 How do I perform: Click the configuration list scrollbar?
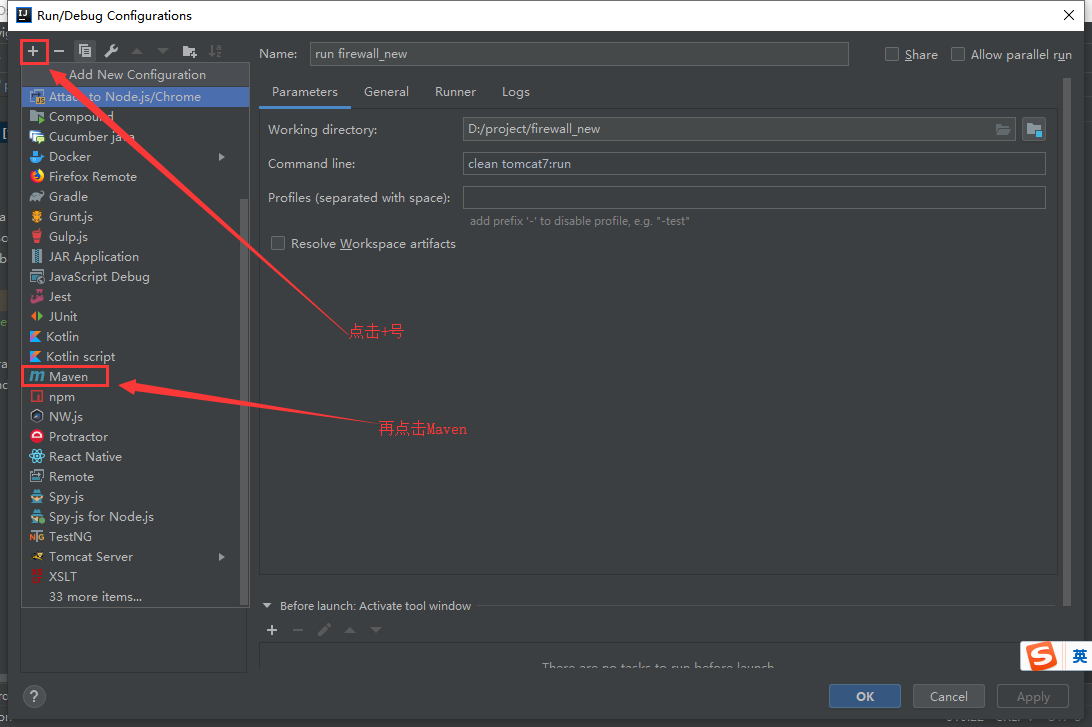pos(244,402)
